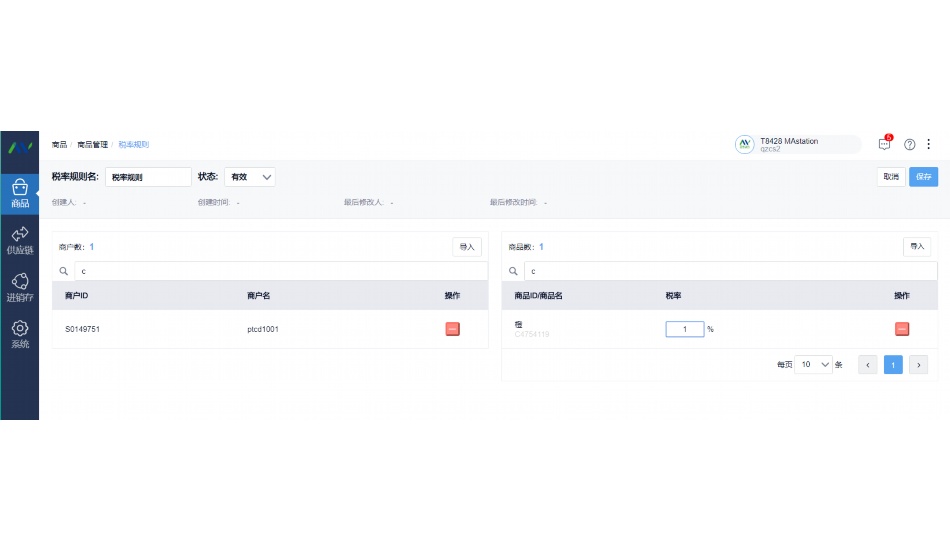Open the 系统 settings gear module
This screenshot has height=551, width=950.
point(19,334)
